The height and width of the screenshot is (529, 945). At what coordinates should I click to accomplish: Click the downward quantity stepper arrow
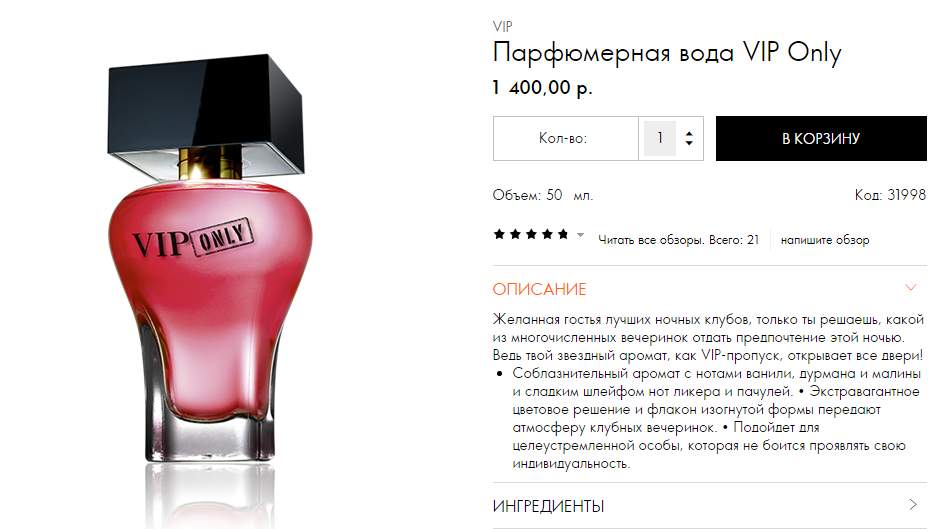pos(689,143)
